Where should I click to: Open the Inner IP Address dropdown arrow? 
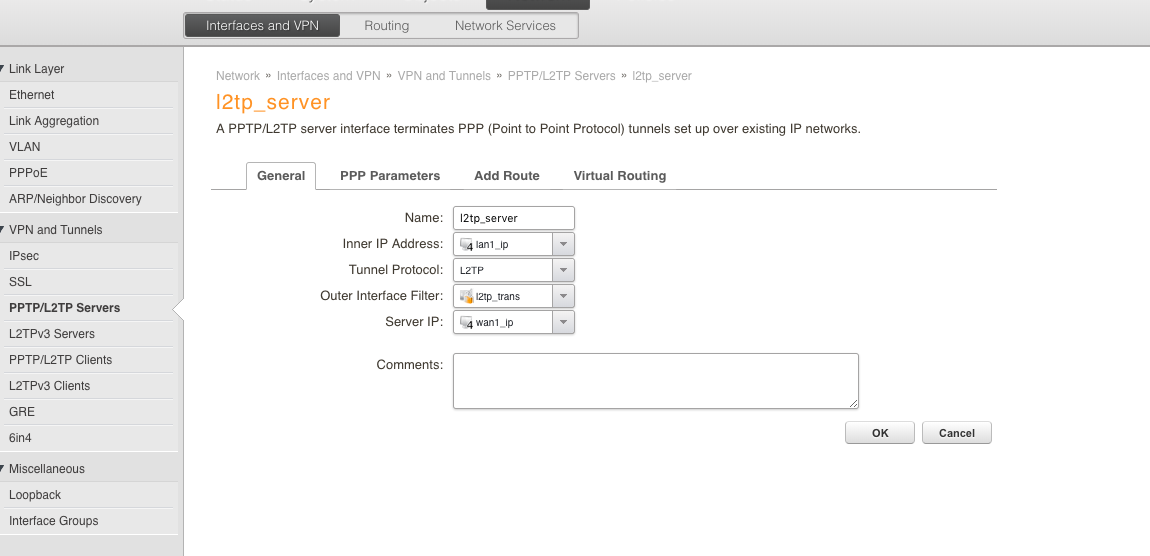[563, 244]
